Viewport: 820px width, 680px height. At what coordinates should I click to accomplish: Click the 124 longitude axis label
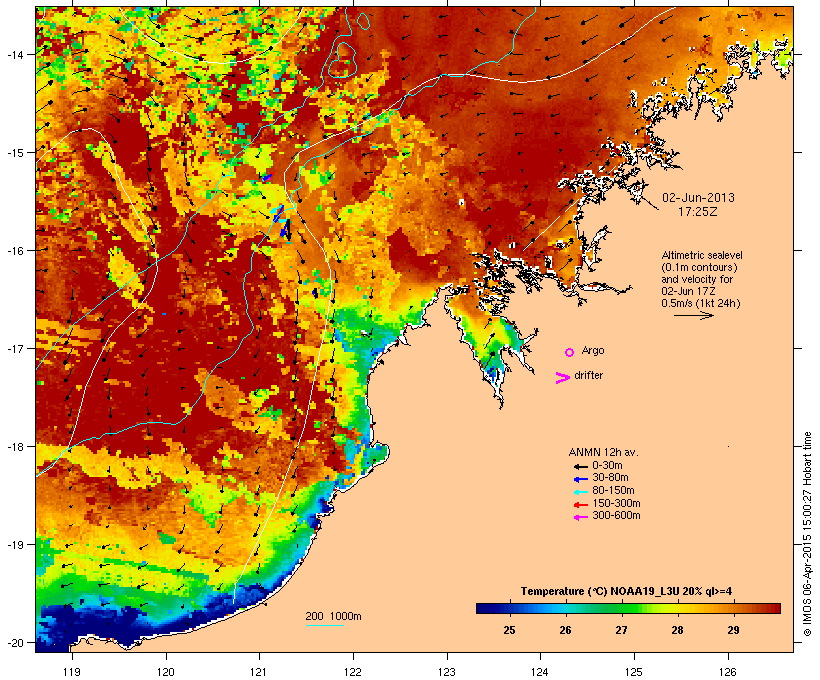pyautogui.click(x=540, y=672)
